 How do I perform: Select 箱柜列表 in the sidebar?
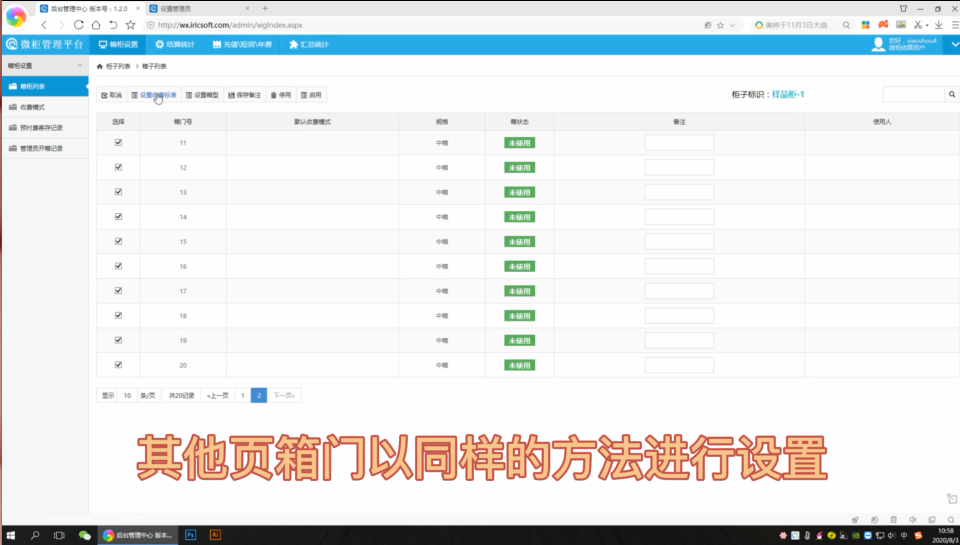coord(45,86)
